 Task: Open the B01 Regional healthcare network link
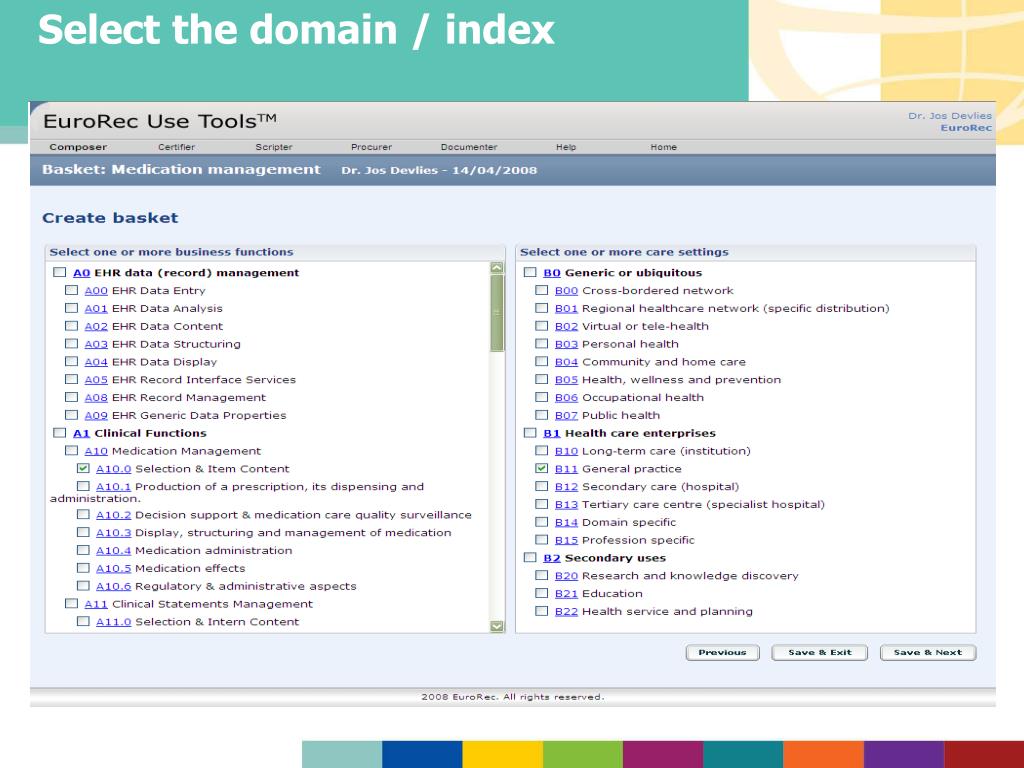pyautogui.click(x=566, y=308)
